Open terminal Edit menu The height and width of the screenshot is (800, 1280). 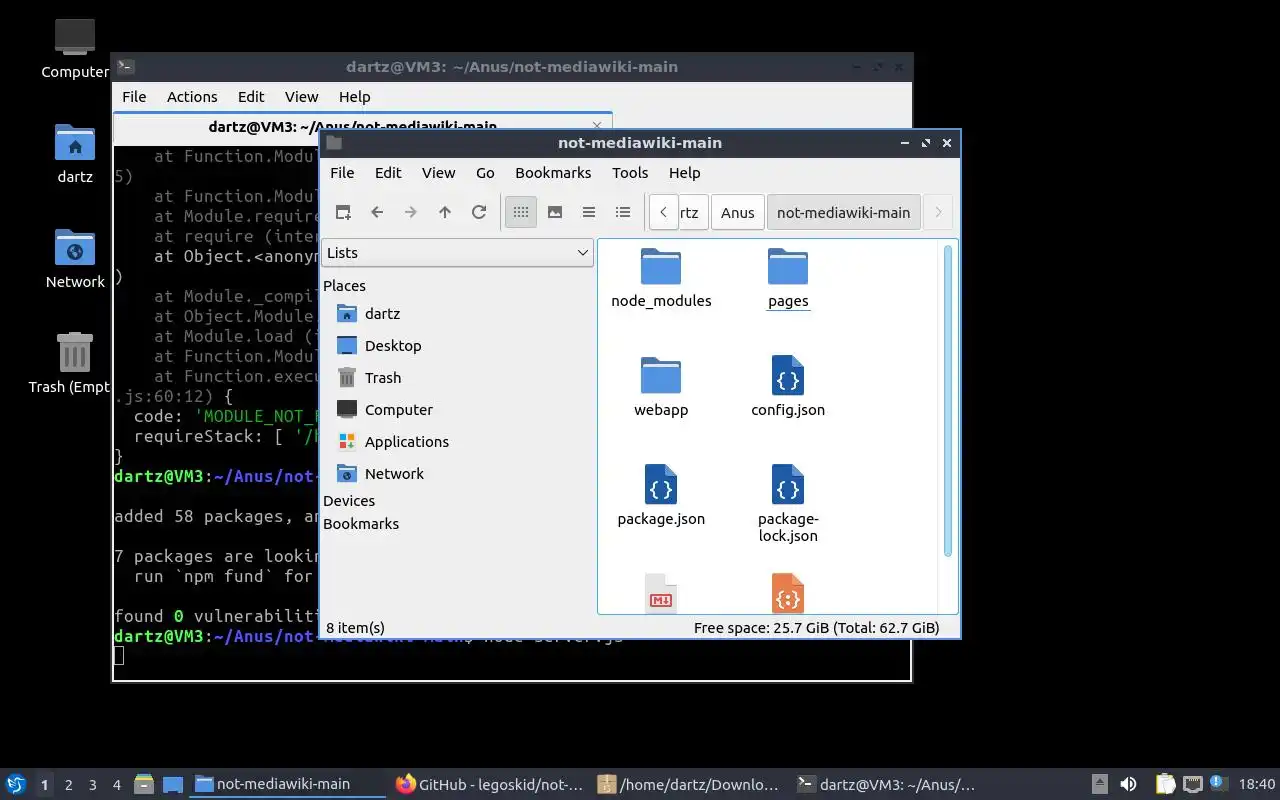(251, 96)
